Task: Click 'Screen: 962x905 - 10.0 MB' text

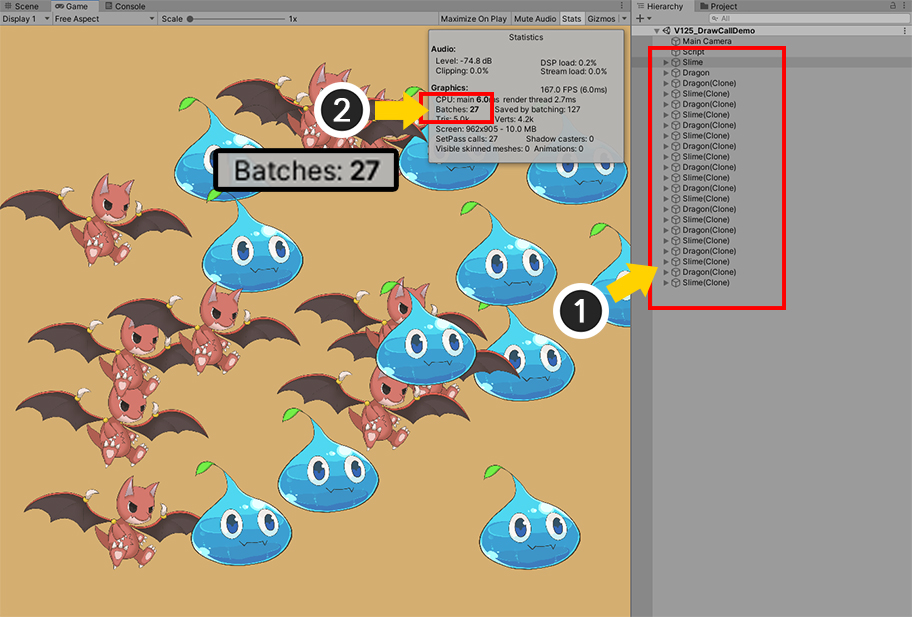Action: coord(486,129)
